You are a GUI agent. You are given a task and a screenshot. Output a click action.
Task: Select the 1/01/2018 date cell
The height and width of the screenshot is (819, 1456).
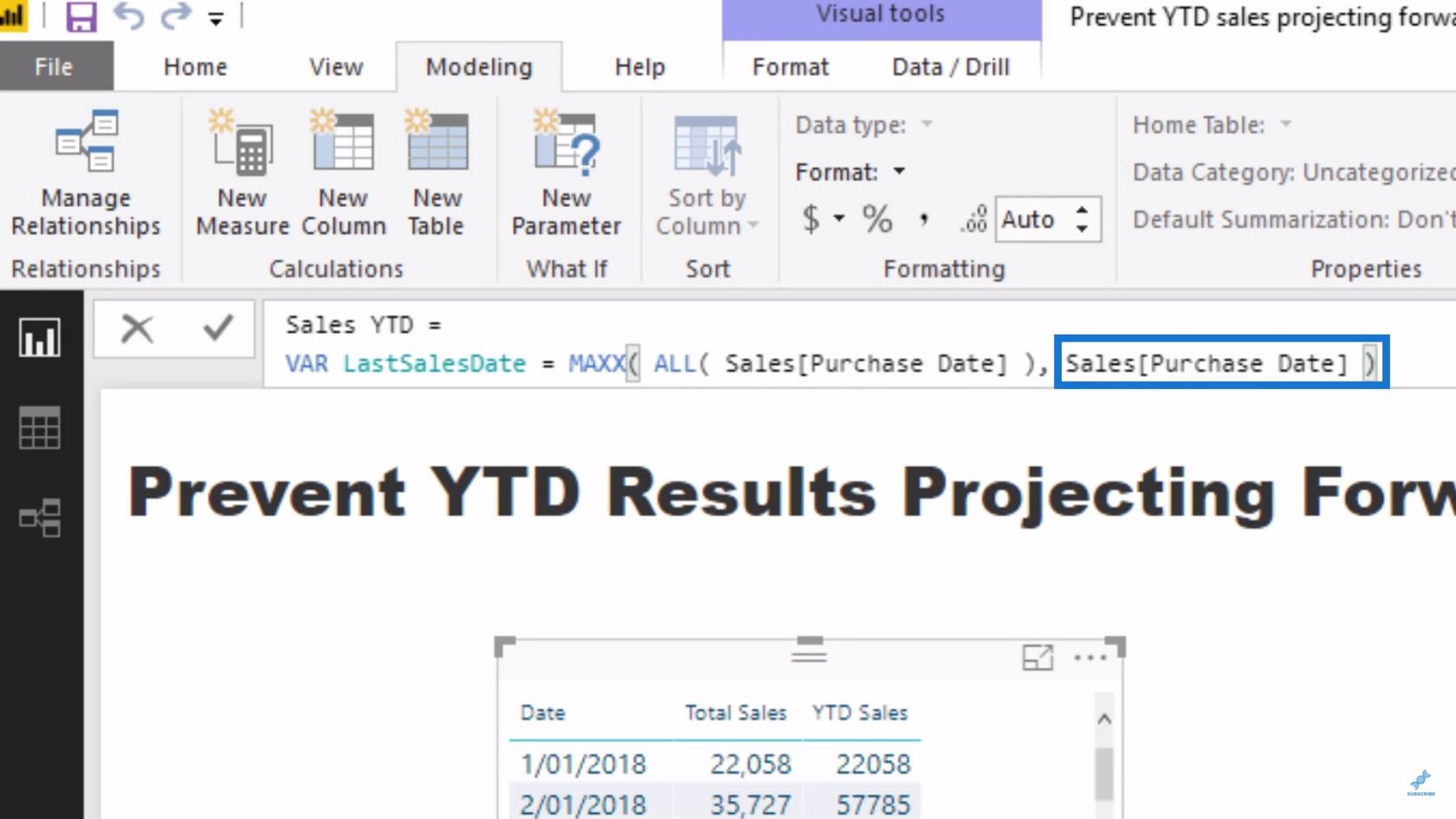pyautogui.click(x=583, y=764)
